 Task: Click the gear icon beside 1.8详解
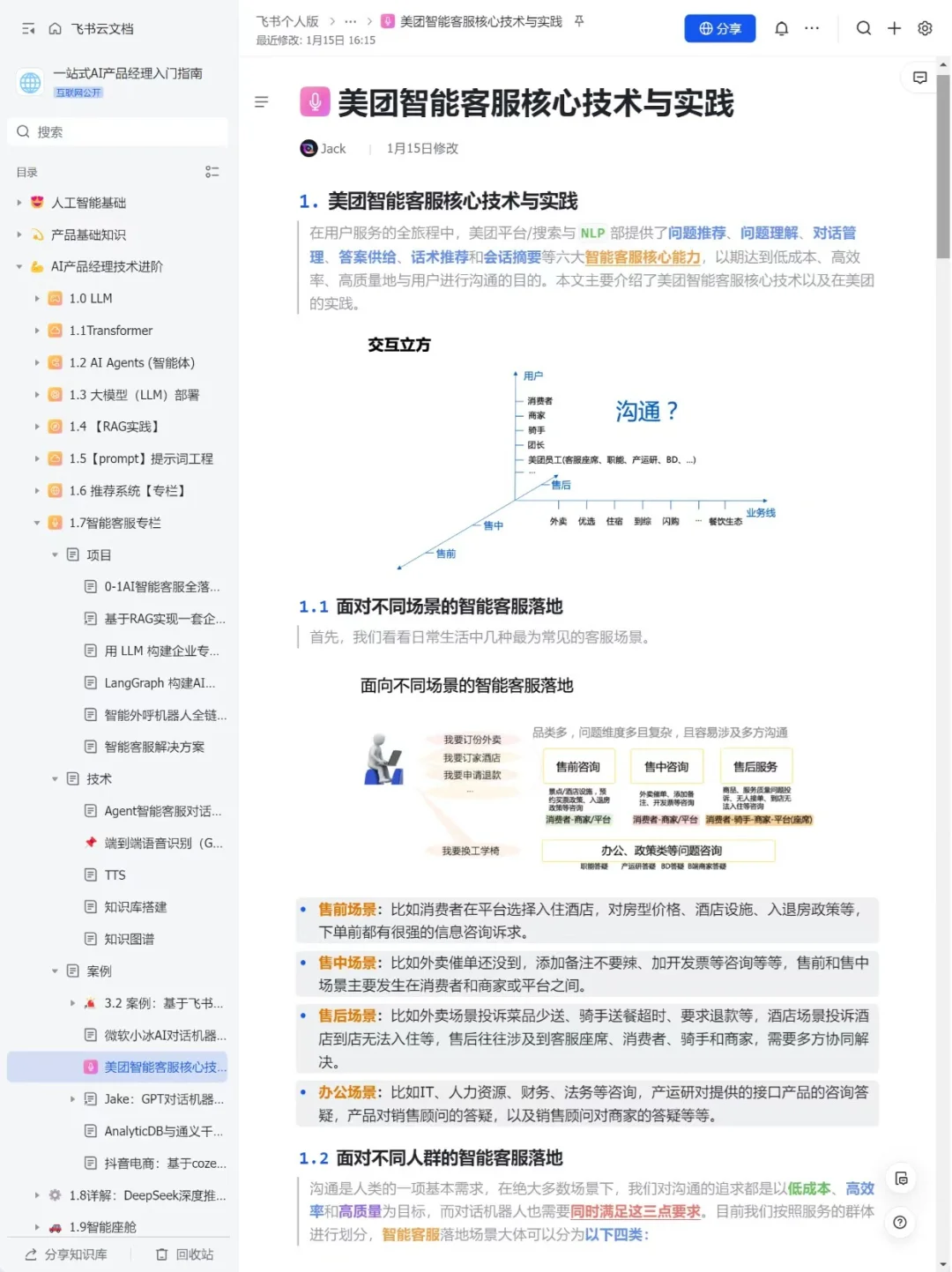click(x=55, y=1195)
